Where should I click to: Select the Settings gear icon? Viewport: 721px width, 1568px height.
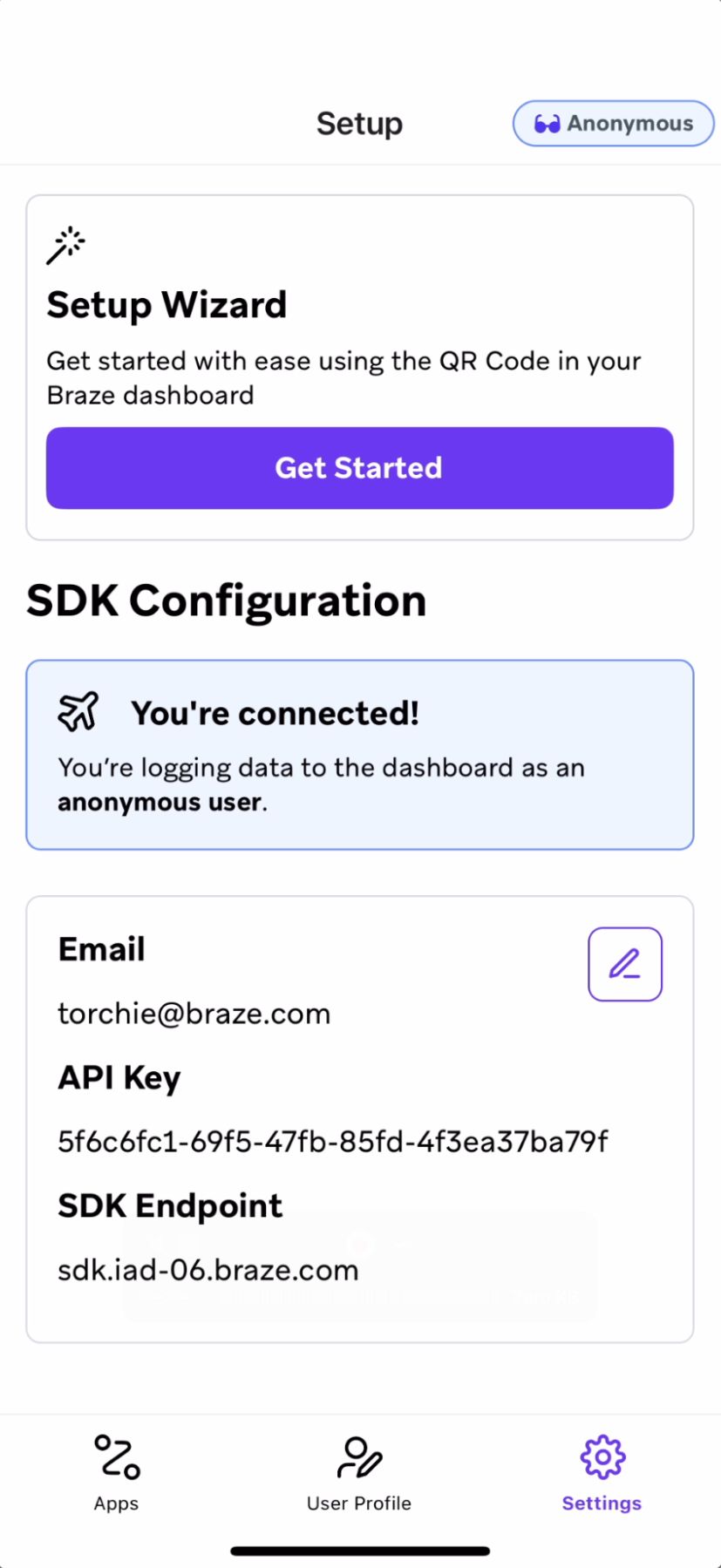pos(602,1457)
